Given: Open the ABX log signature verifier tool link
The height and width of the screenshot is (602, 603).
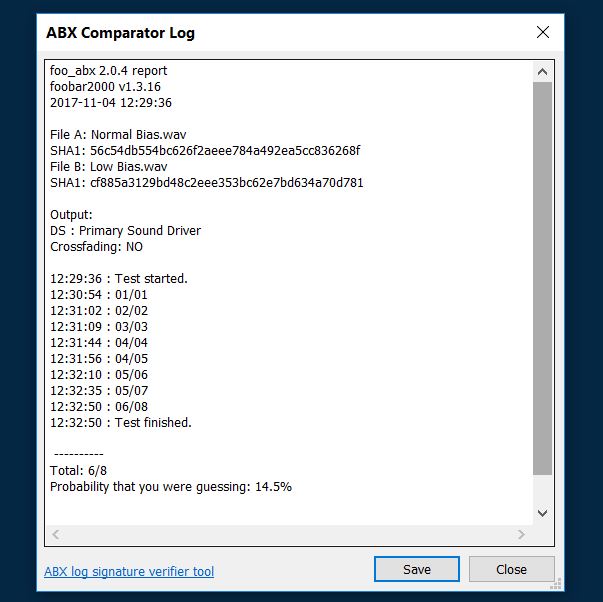Looking at the screenshot, I should click(x=129, y=571).
